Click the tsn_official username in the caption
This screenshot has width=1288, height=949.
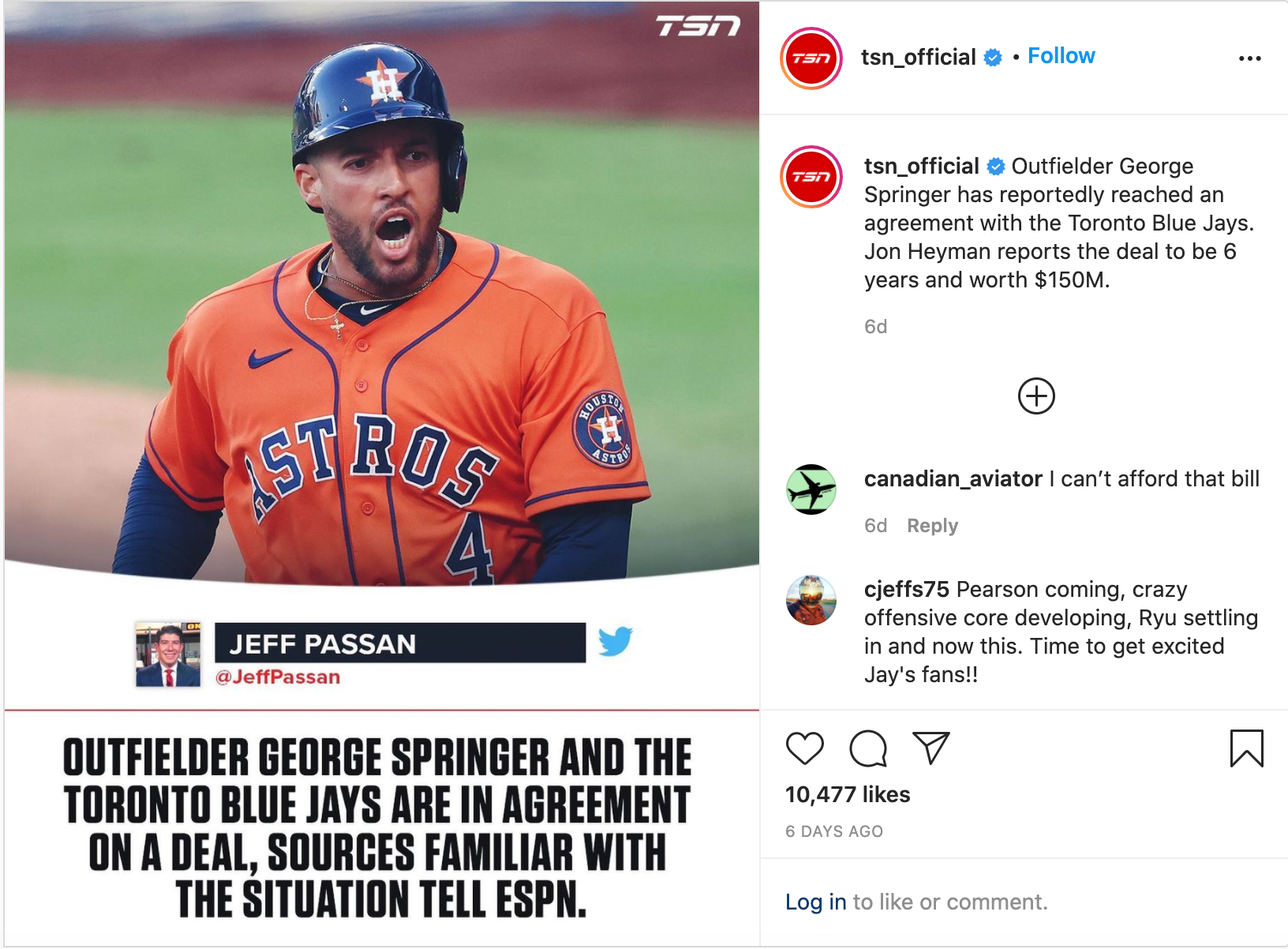click(921, 166)
